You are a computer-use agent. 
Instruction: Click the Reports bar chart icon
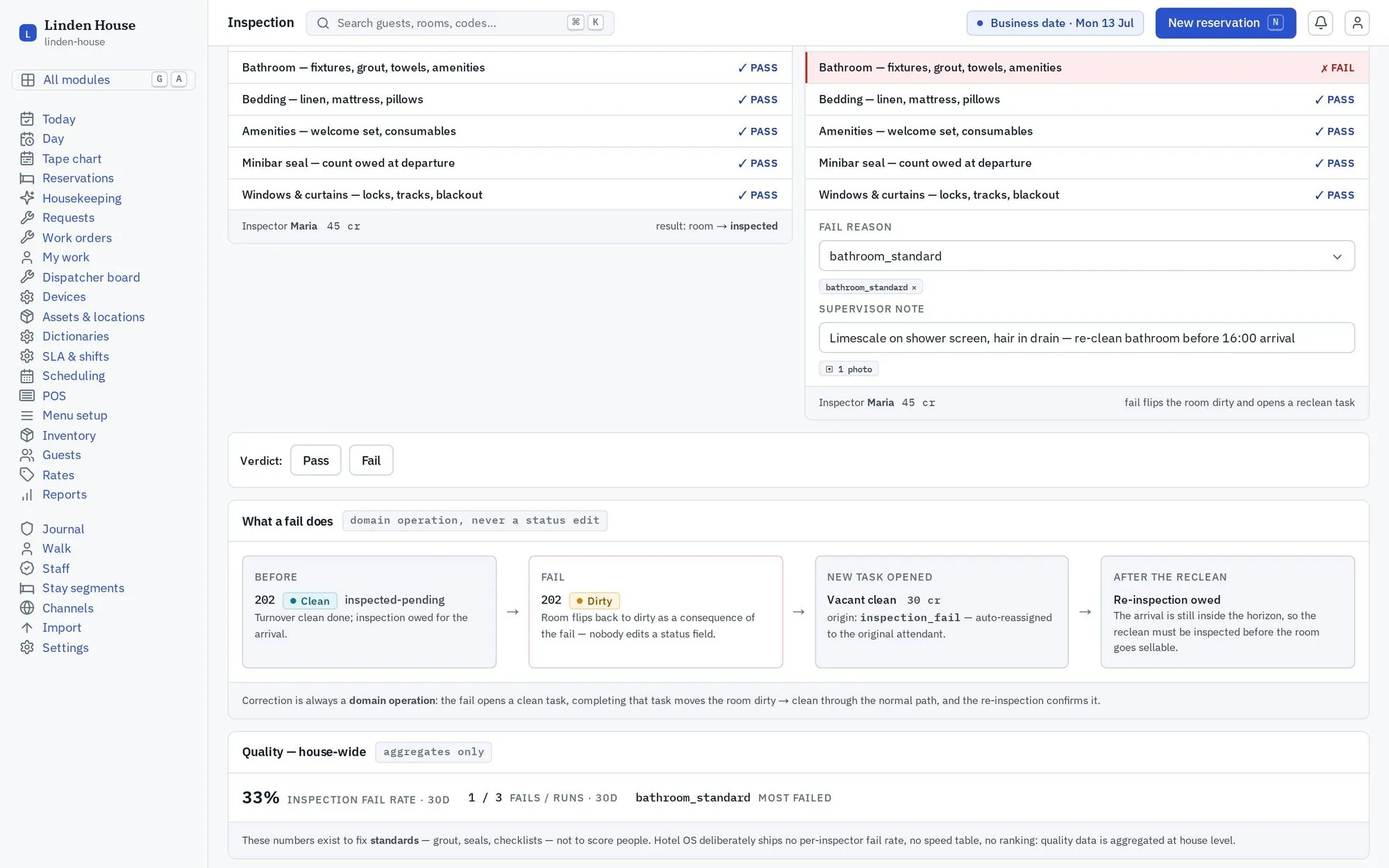pos(27,494)
